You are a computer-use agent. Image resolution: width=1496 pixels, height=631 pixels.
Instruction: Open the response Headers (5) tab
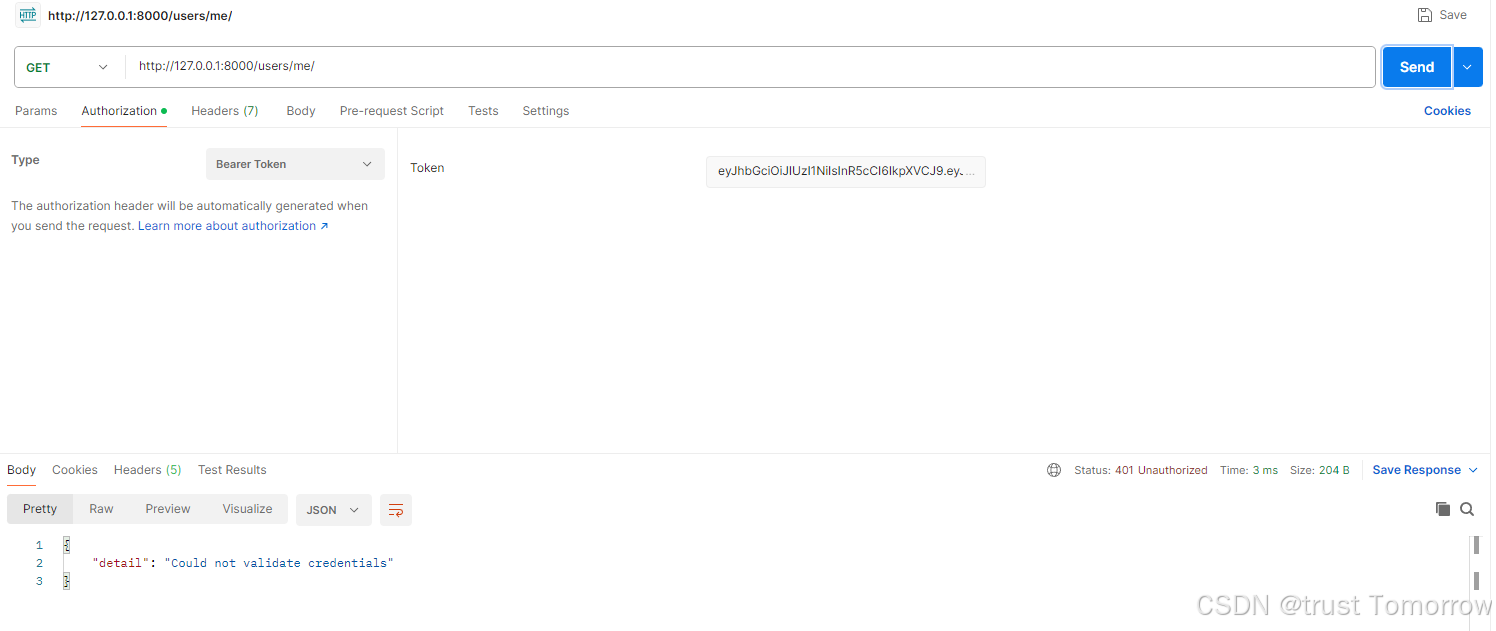coord(148,470)
